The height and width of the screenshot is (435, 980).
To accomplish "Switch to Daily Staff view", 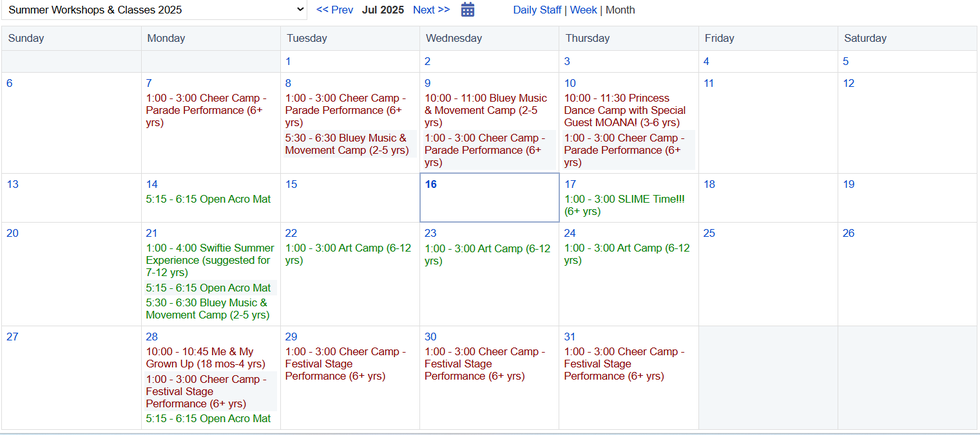I will click(537, 10).
